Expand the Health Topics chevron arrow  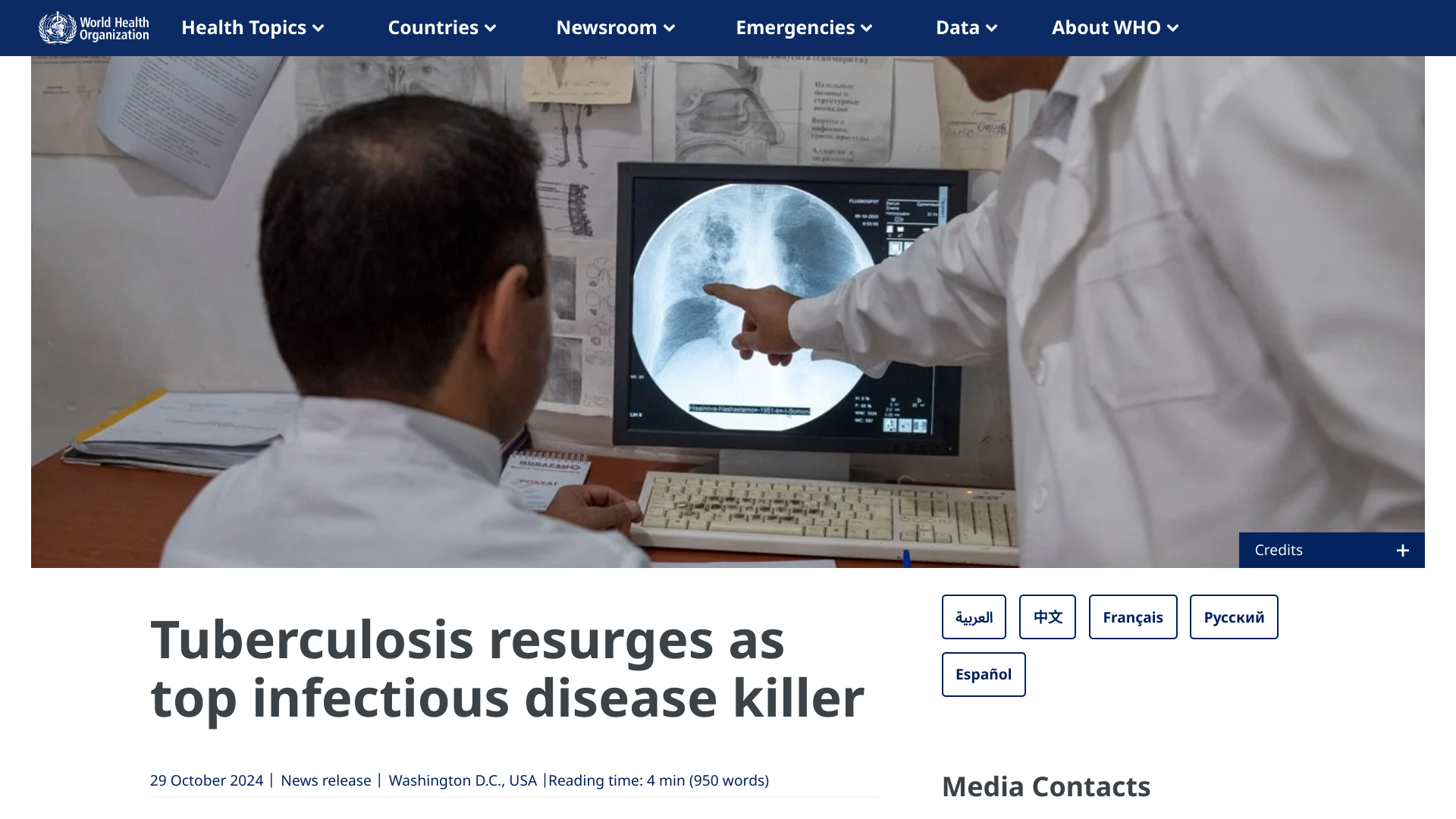click(318, 29)
